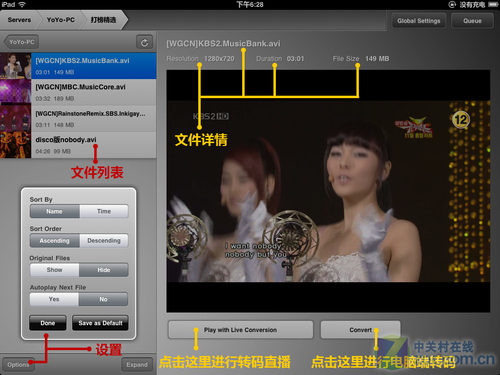Image resolution: width=500 pixels, height=375 pixels.
Task: Open RainstoneRemix thumbnail
Action: [15, 119]
